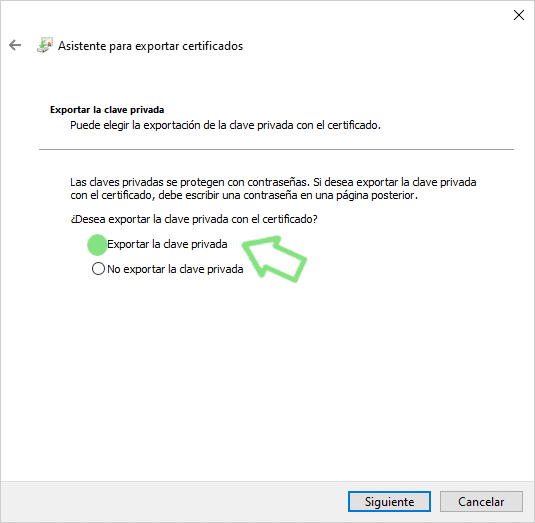535x523 pixels.
Task: Go back with the left arrow icon
Action: tap(15, 45)
